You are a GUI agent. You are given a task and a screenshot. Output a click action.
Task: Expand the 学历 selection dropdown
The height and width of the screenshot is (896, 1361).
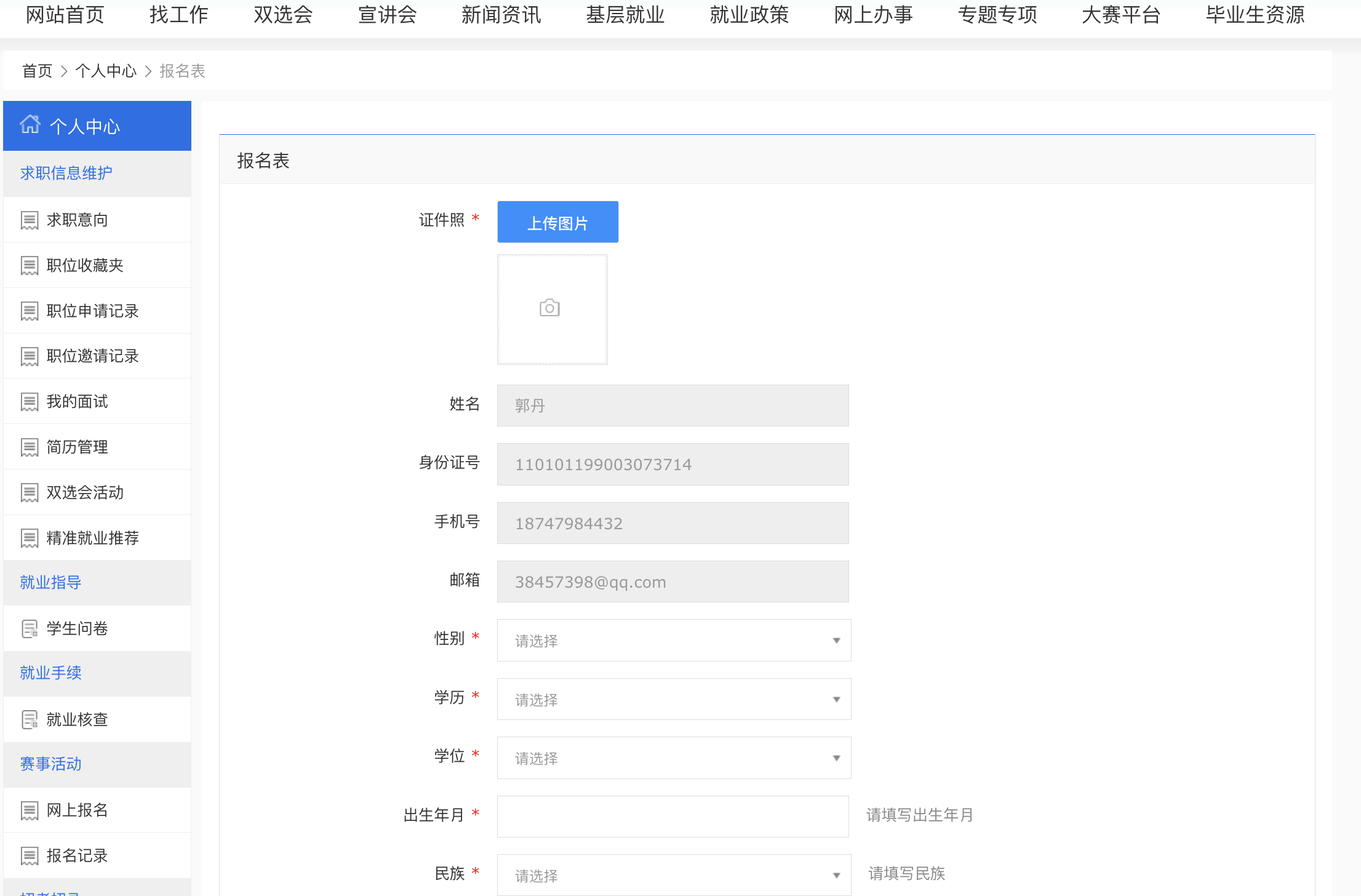tap(674, 700)
